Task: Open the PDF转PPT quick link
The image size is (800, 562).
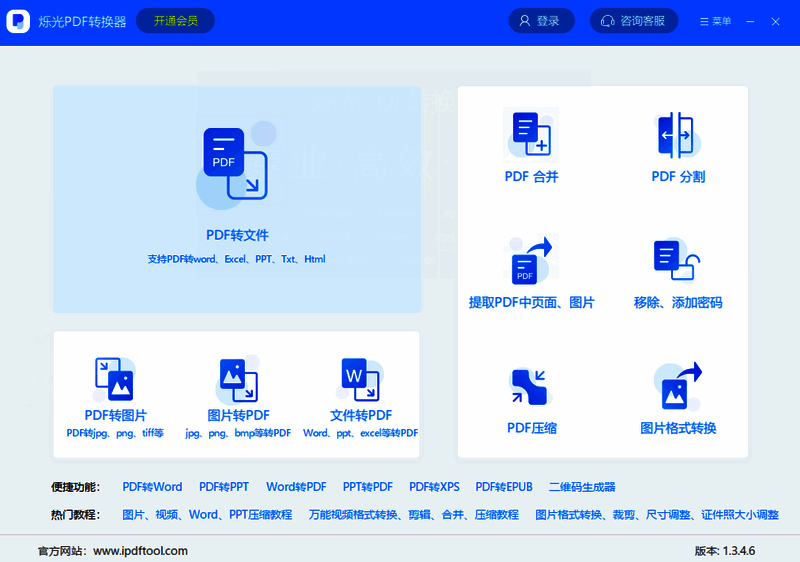Action: [223, 487]
